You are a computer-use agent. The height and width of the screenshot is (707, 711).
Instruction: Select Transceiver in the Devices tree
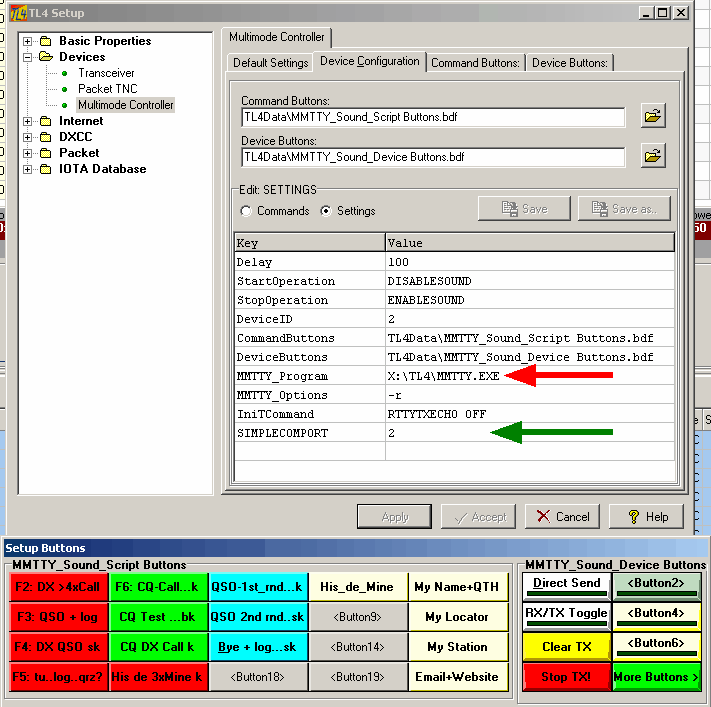click(x=106, y=73)
